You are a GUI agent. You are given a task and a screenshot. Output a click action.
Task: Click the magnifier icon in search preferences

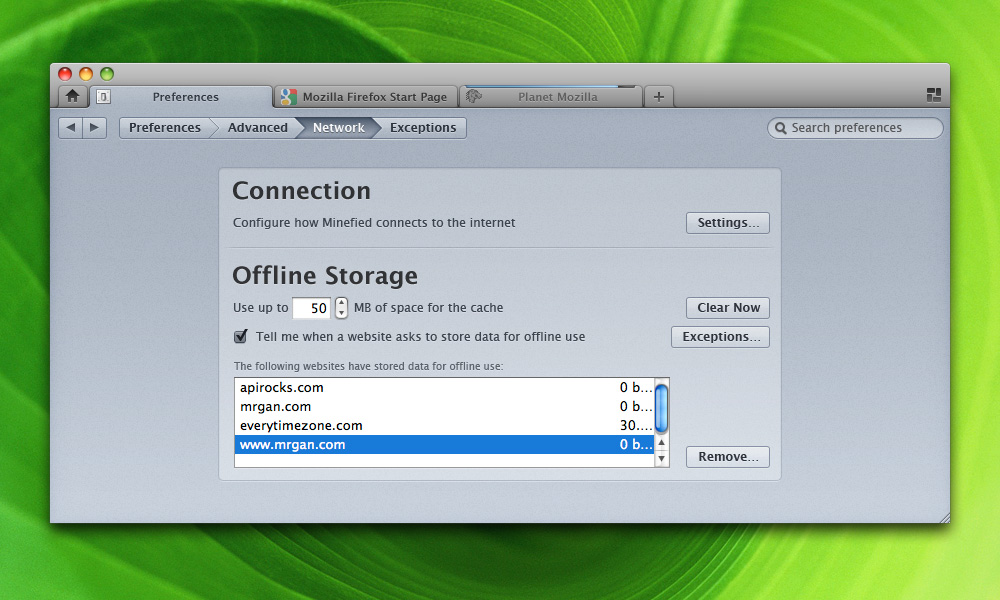click(780, 128)
